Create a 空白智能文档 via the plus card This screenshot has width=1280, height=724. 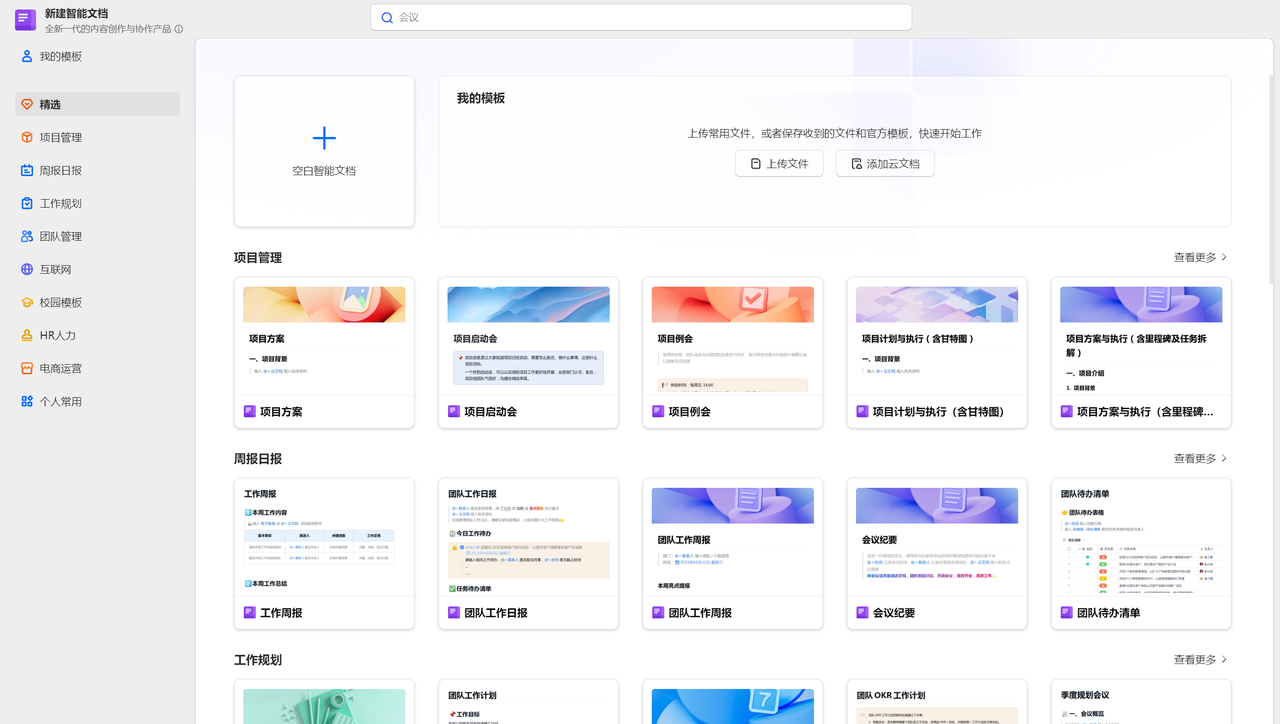point(324,151)
